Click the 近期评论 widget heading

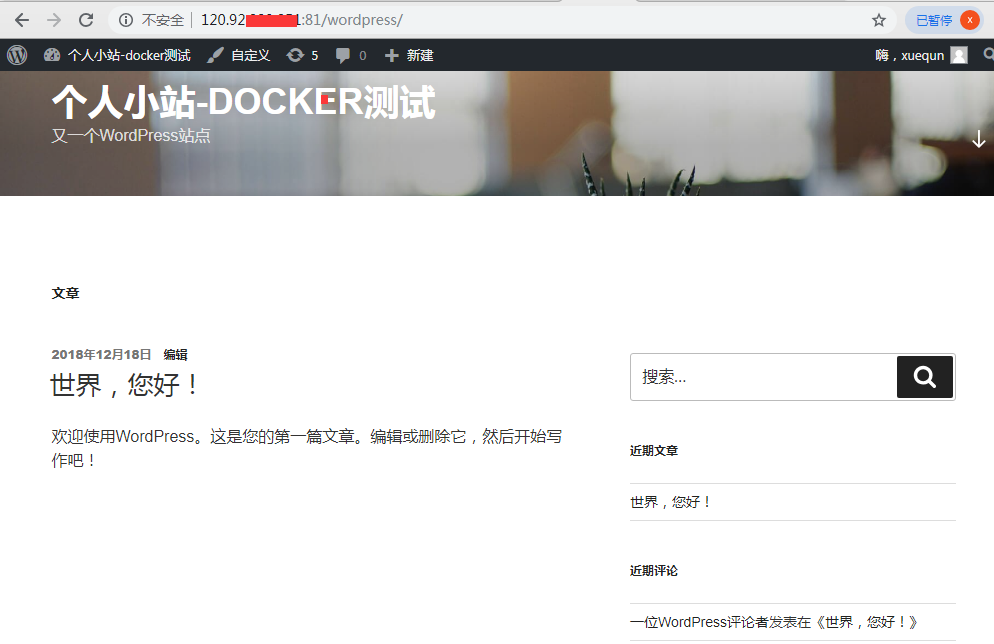point(654,570)
